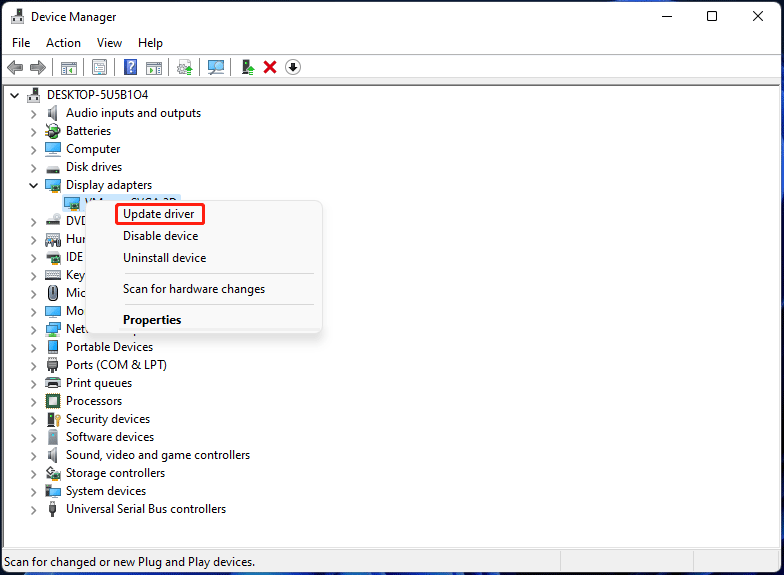The width and height of the screenshot is (784, 575).
Task: Click the Storage controllers icon
Action: coord(53,473)
